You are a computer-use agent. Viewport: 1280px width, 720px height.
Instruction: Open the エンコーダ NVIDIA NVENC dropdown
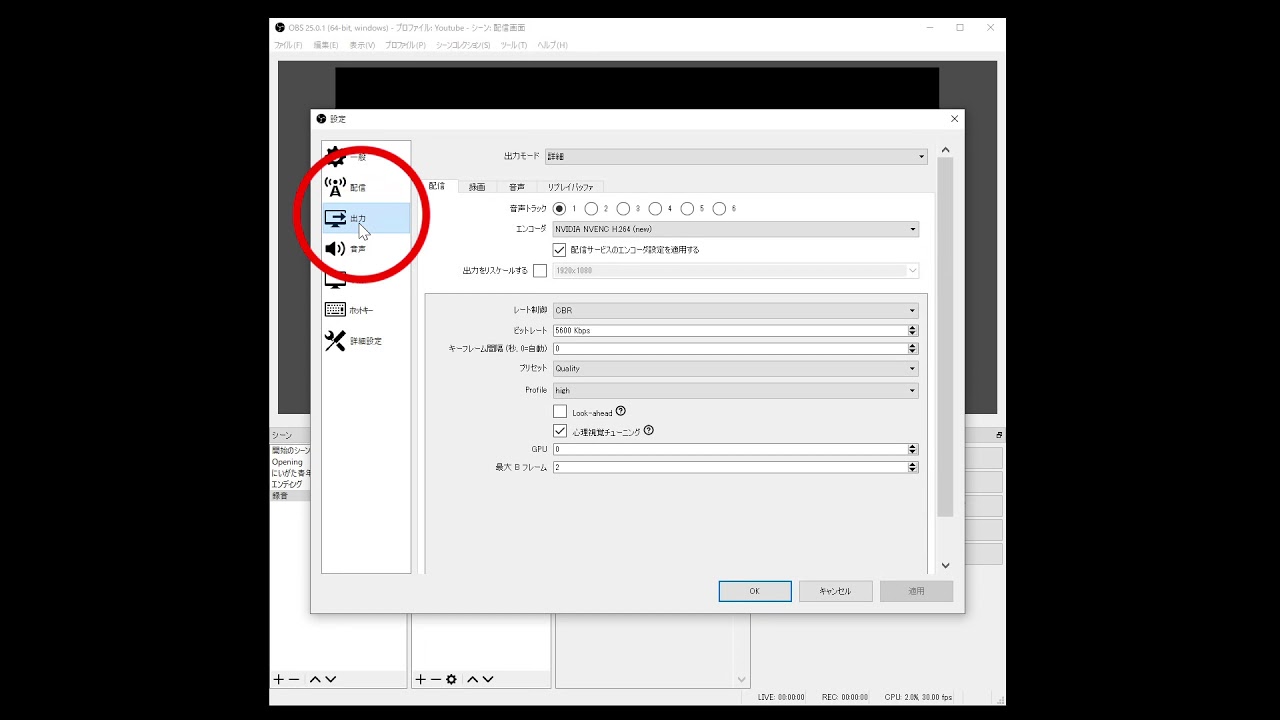pyautogui.click(x=736, y=229)
